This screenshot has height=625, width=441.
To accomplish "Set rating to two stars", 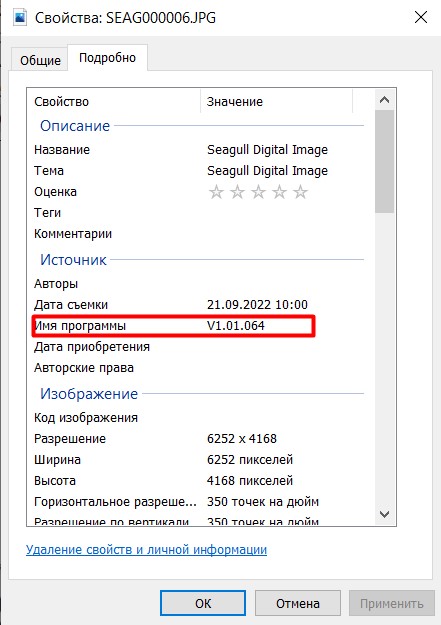I will (x=237, y=192).
